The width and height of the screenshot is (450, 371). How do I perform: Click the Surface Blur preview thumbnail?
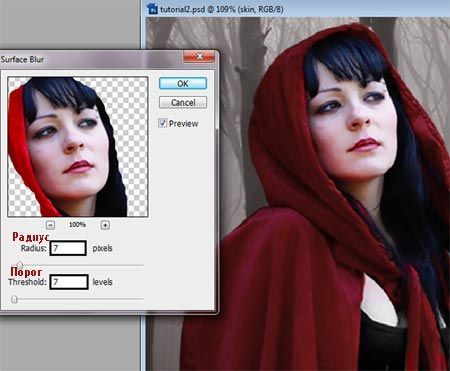click(78, 147)
